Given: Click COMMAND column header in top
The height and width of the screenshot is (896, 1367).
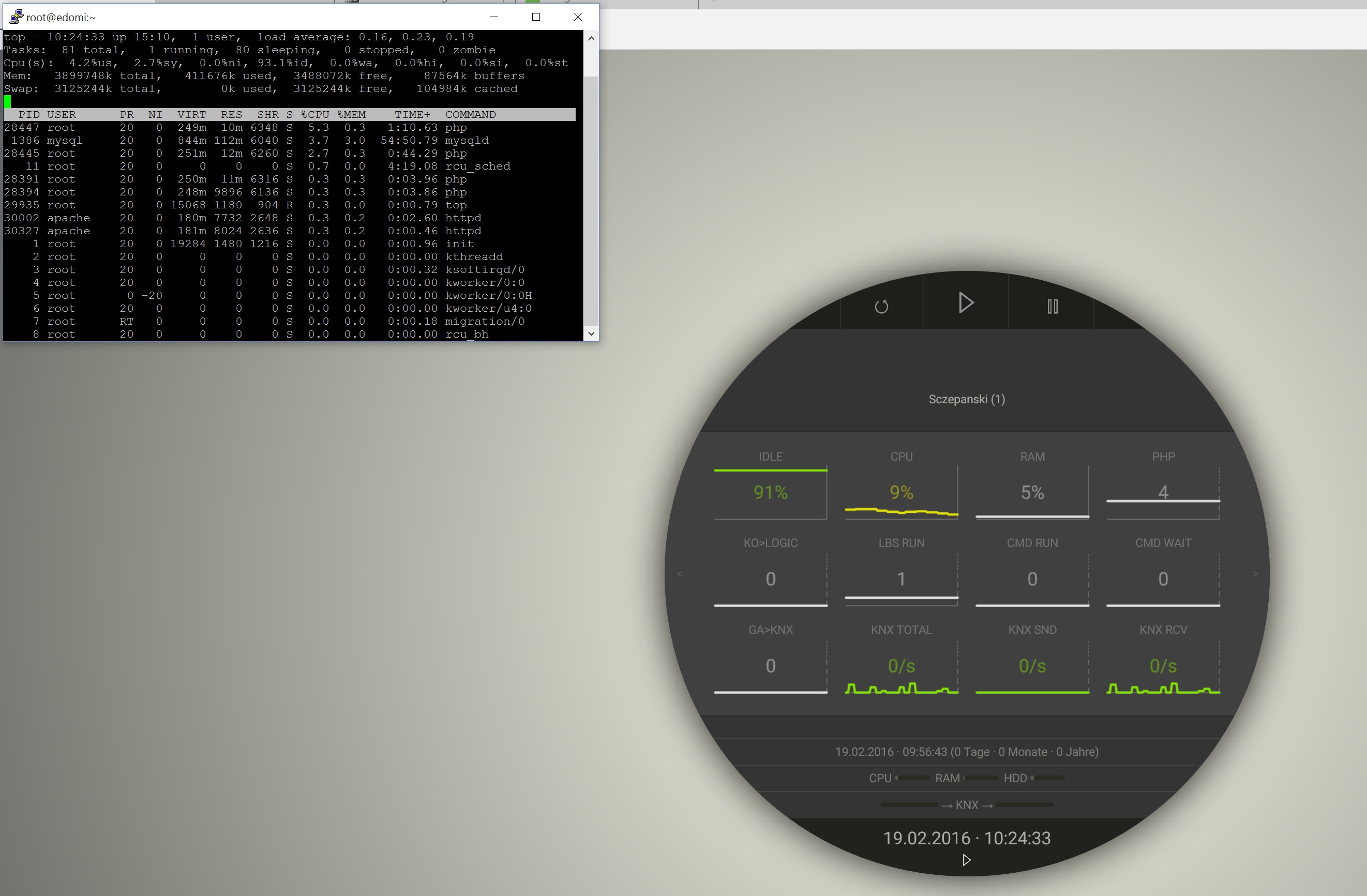Looking at the screenshot, I should click(471, 115).
